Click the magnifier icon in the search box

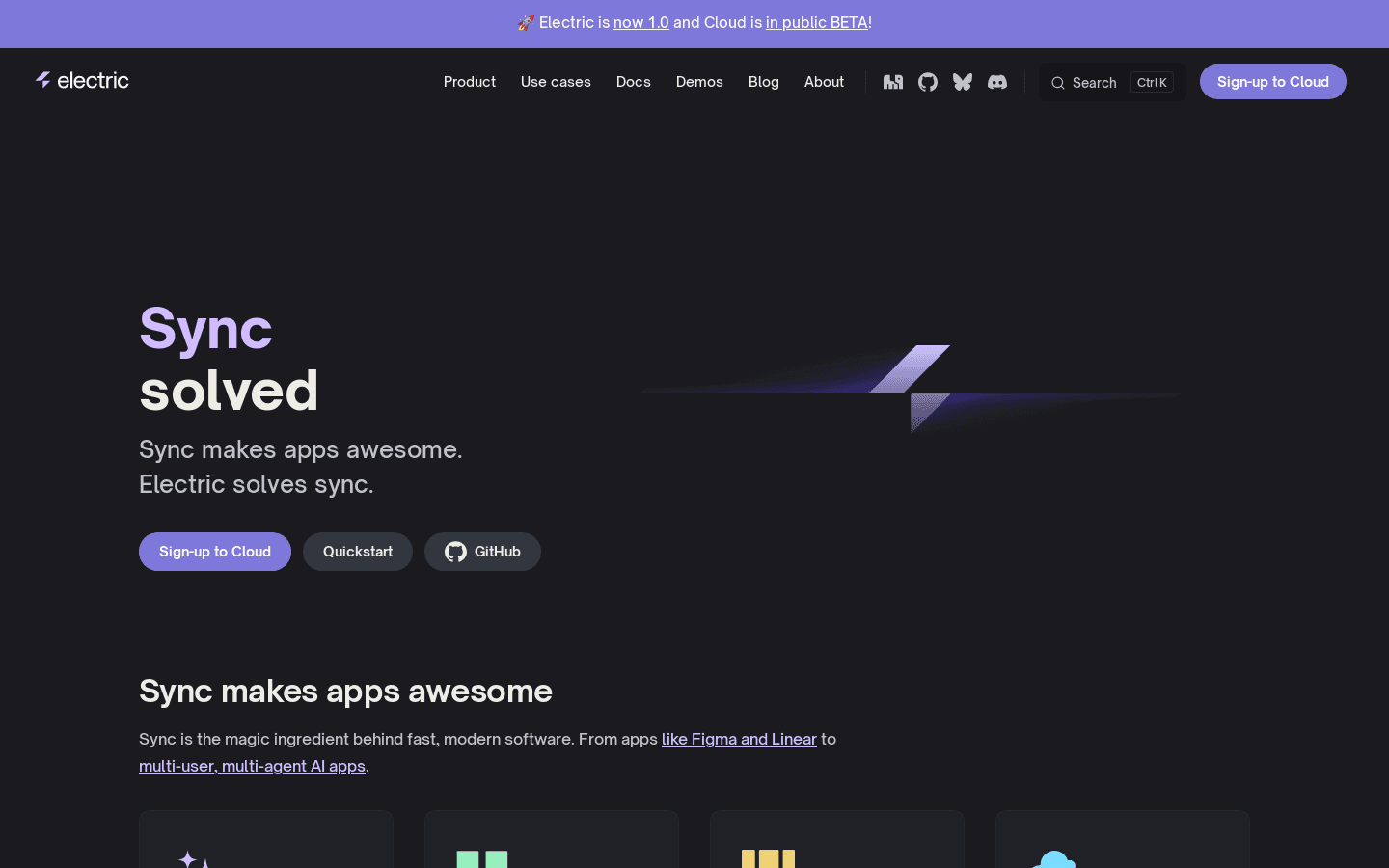[x=1058, y=83]
